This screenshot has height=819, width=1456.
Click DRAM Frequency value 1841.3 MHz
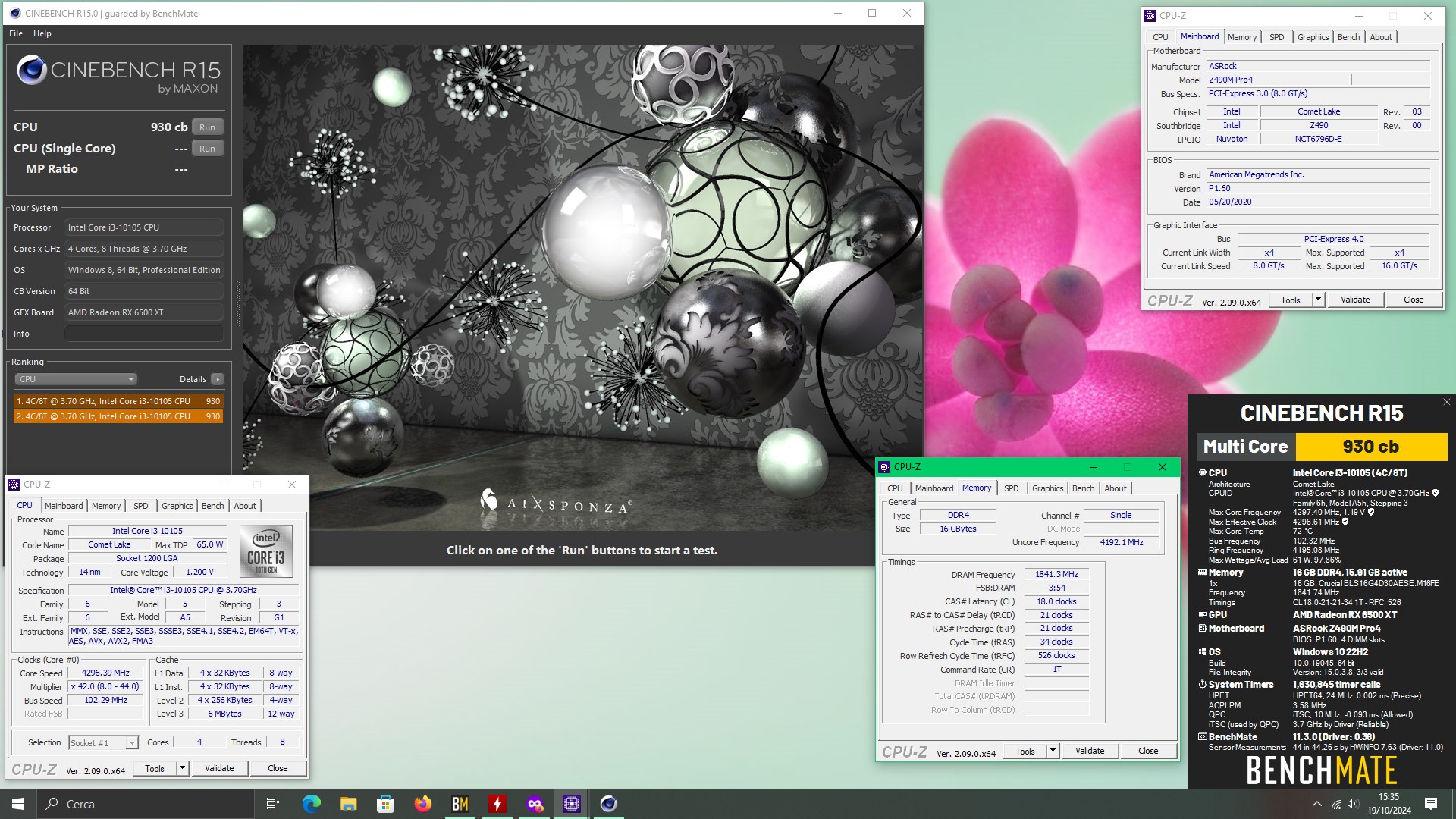pyautogui.click(x=1056, y=575)
